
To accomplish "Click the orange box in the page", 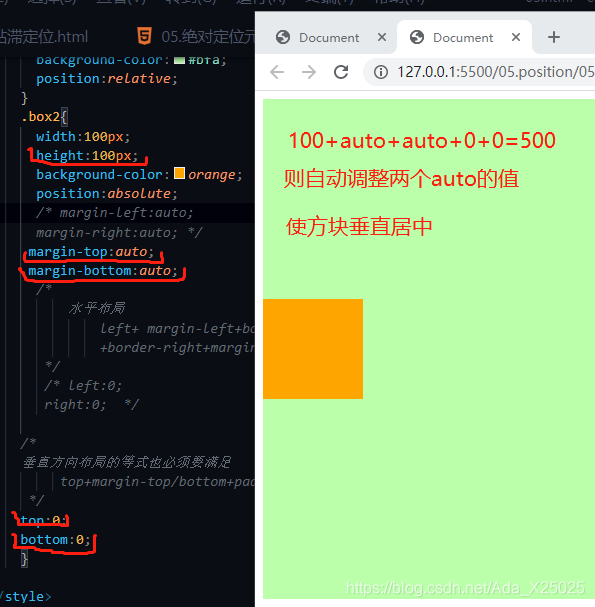I will [313, 349].
